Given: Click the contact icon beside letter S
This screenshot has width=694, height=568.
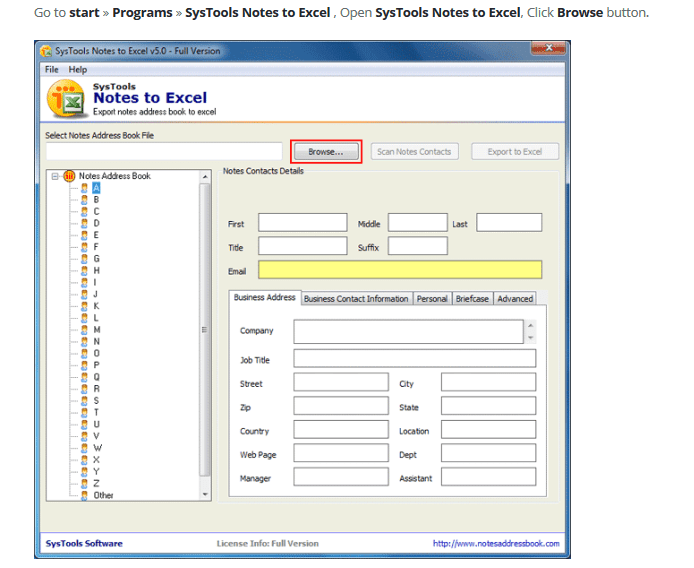Looking at the screenshot, I should (x=84, y=401).
